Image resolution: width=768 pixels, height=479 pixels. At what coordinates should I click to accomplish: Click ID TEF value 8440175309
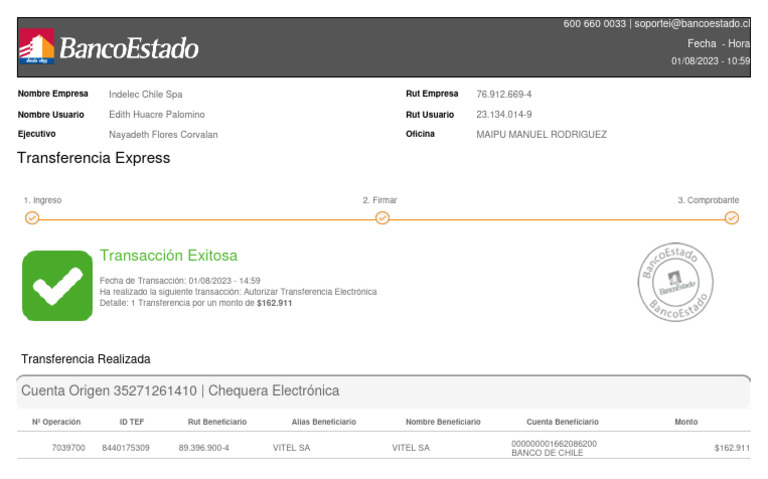point(125,448)
